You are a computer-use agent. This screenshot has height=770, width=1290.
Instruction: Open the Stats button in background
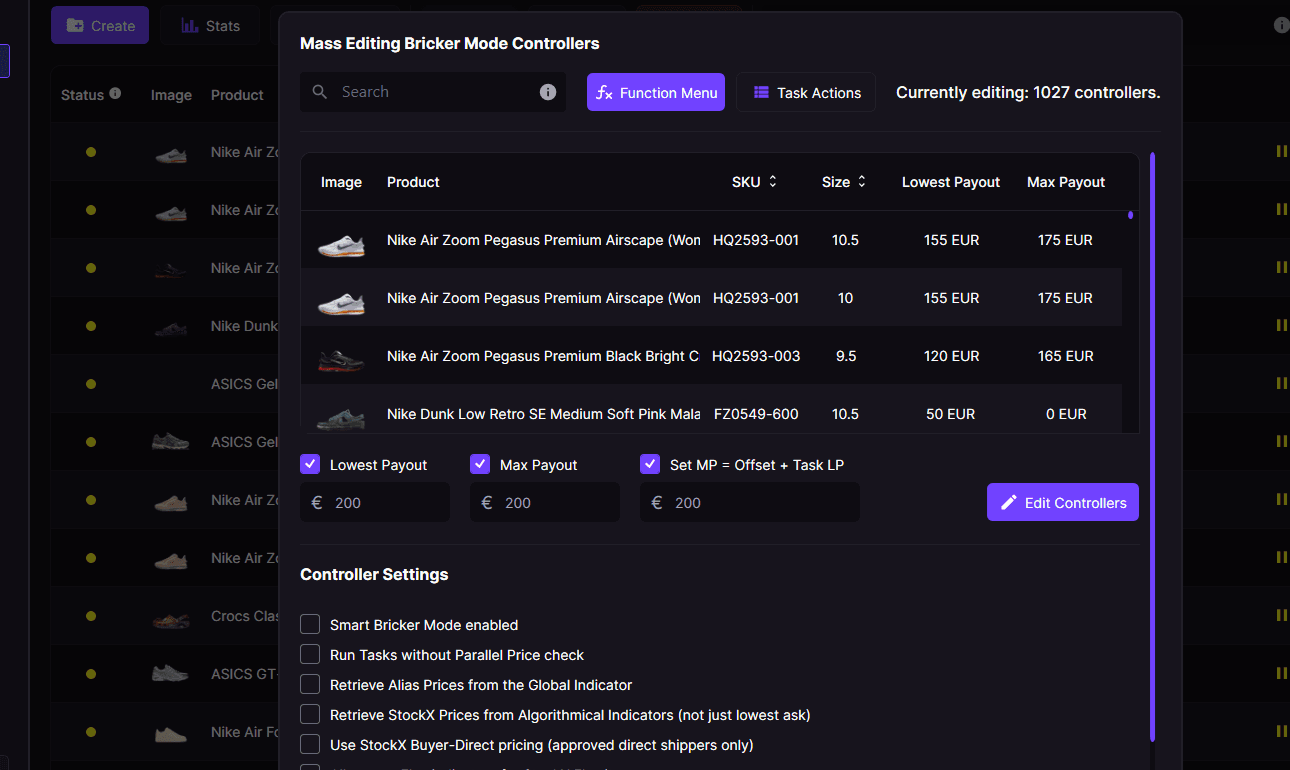point(210,26)
